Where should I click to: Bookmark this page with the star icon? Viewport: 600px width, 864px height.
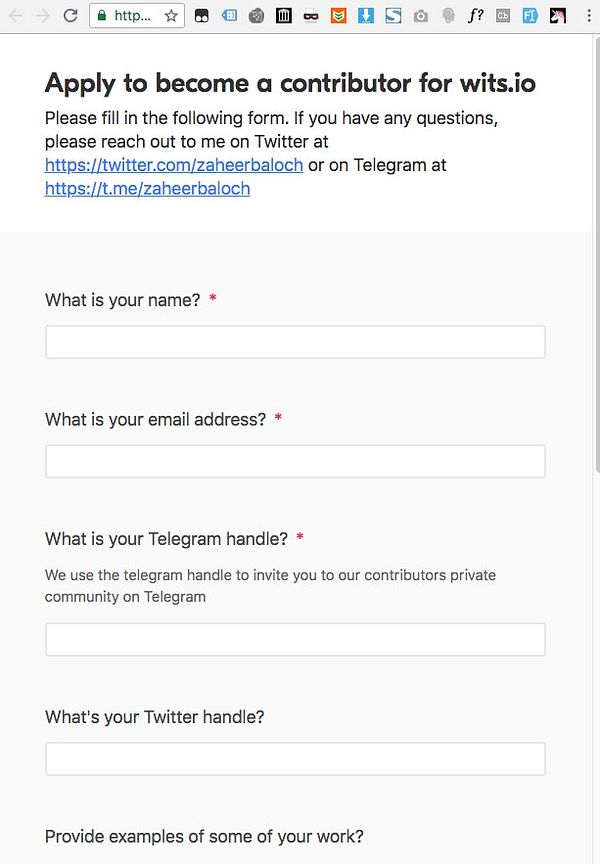coord(171,16)
